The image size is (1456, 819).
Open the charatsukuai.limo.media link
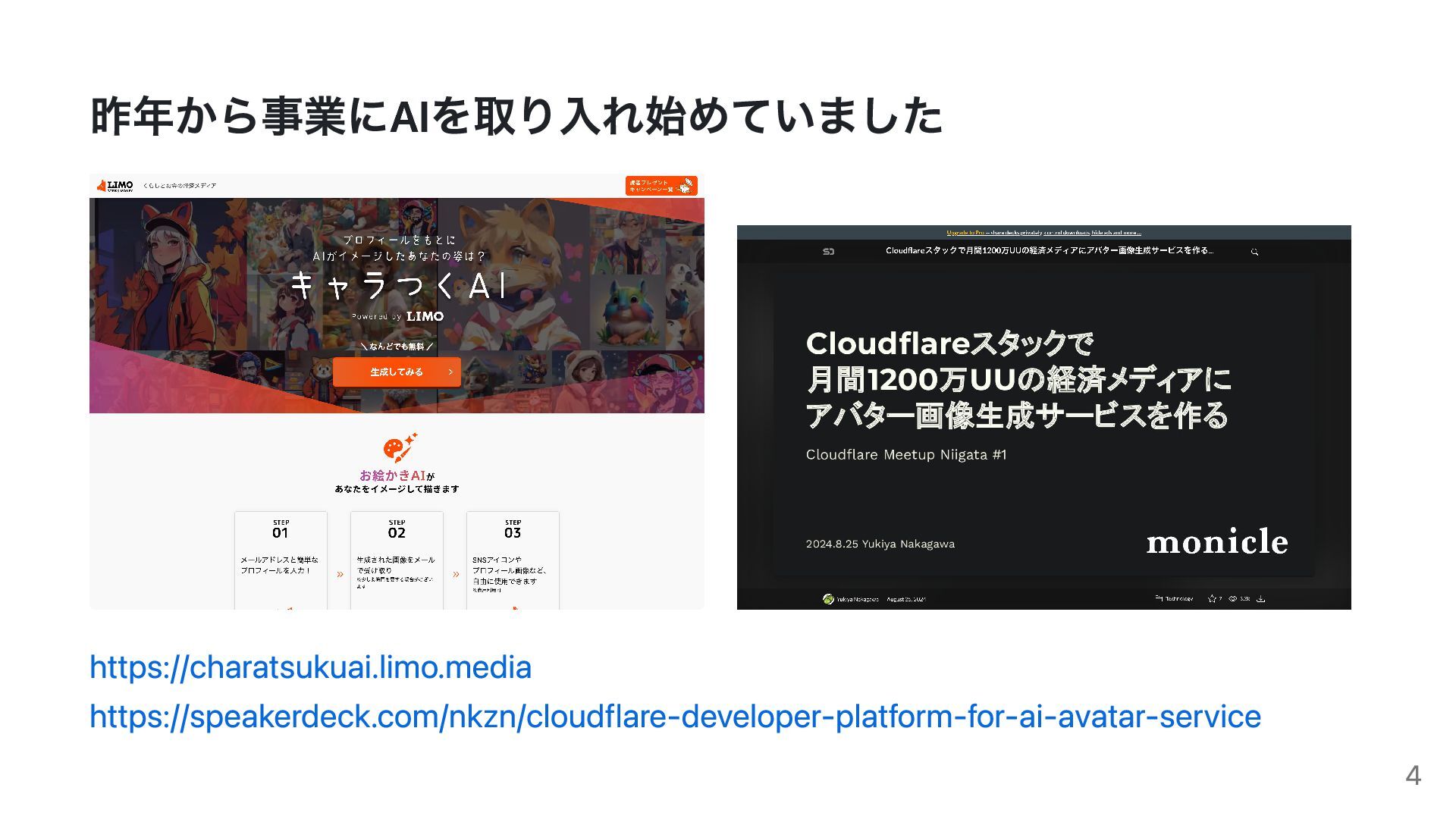click(310, 667)
